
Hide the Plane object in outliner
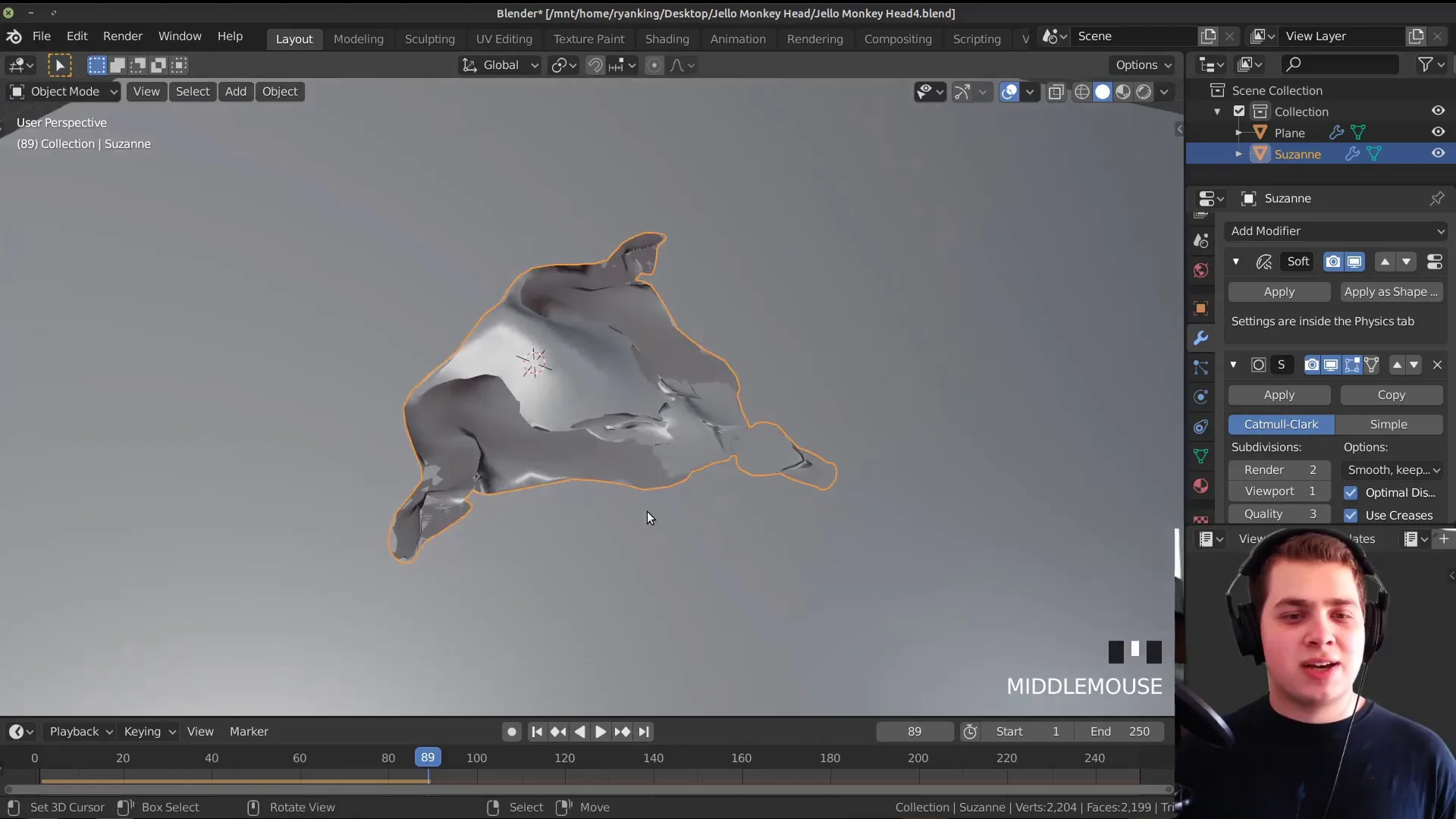(x=1438, y=132)
